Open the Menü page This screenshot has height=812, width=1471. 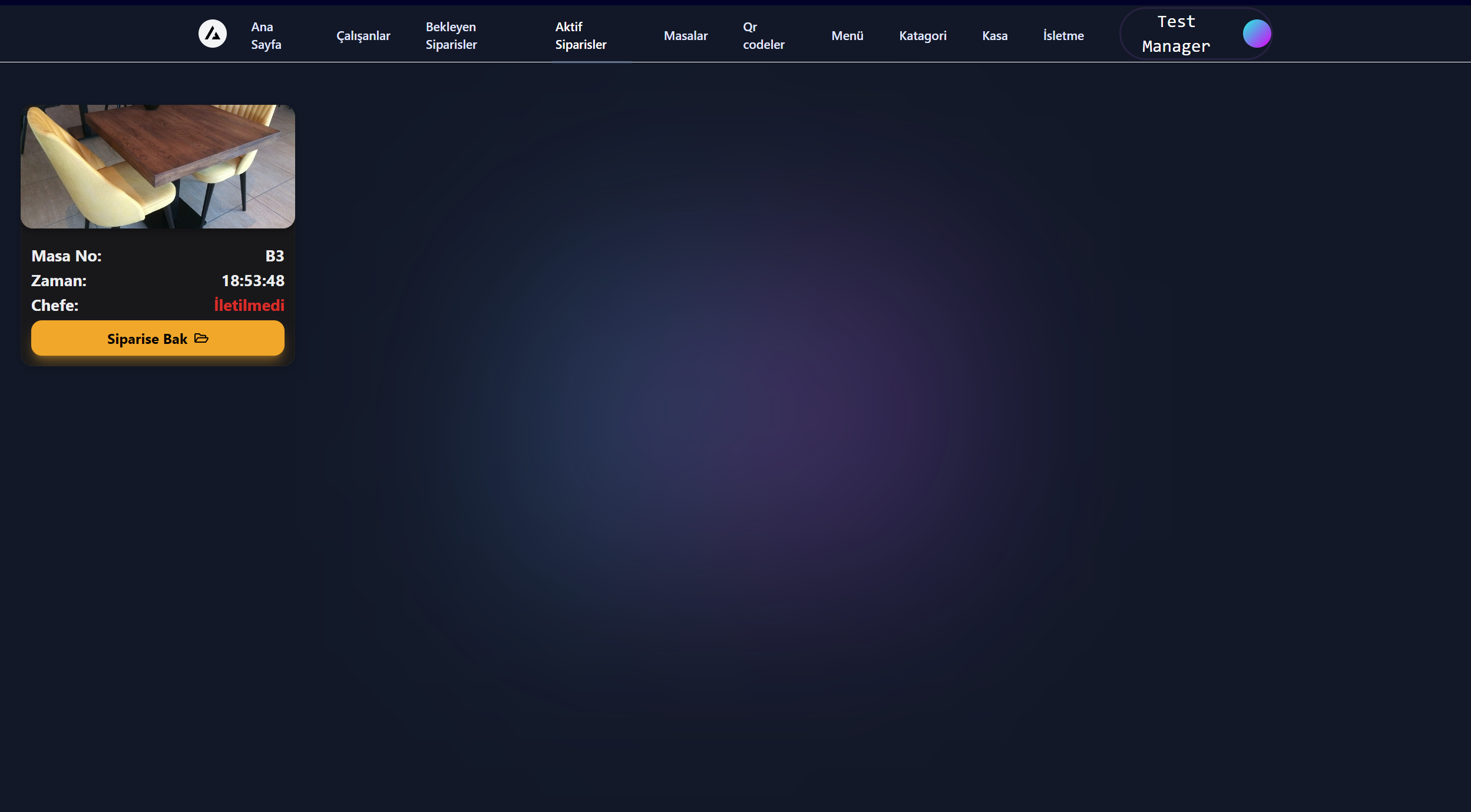(x=847, y=36)
